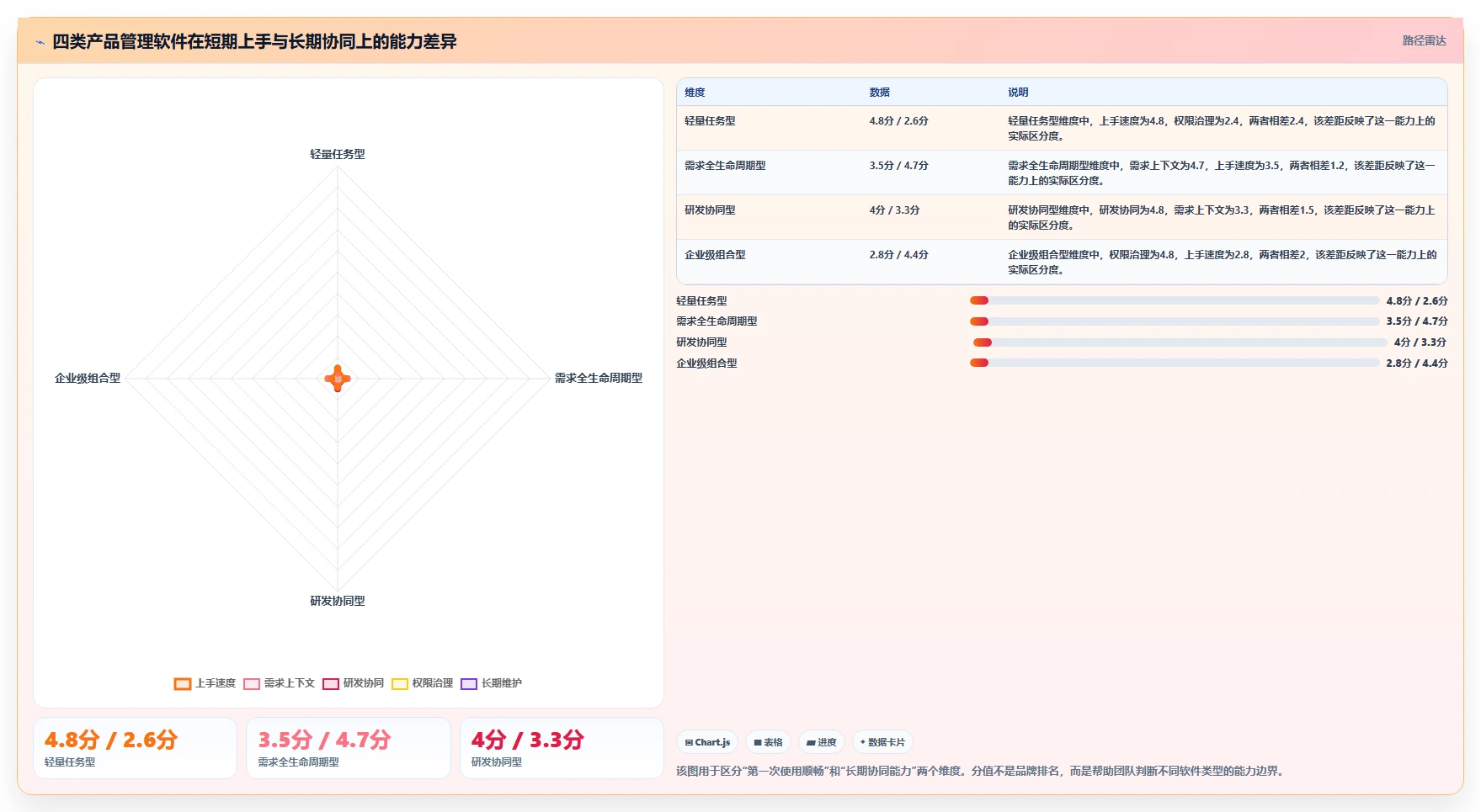Click the radar axis label 企业级组合型
The image size is (1481, 812).
click(x=88, y=379)
